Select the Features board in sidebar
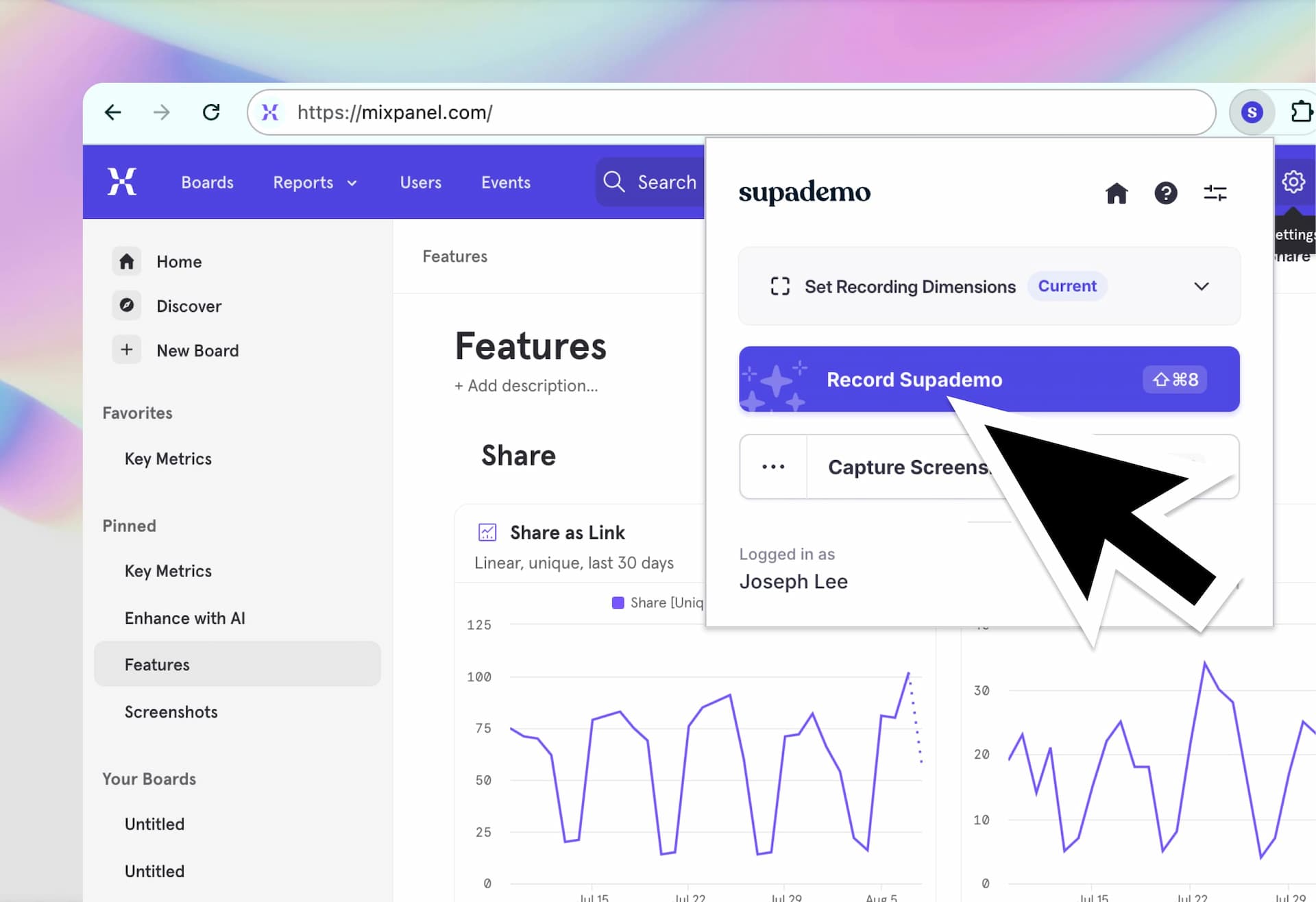The image size is (1316, 902). 237,664
